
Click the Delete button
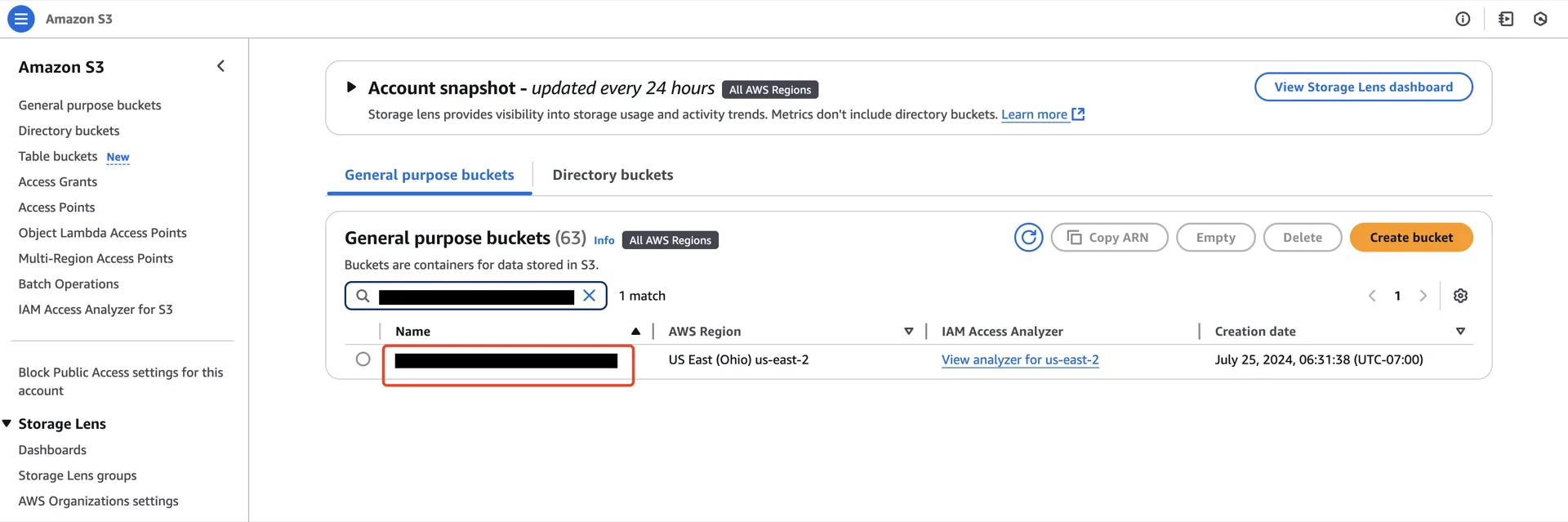pyautogui.click(x=1302, y=238)
